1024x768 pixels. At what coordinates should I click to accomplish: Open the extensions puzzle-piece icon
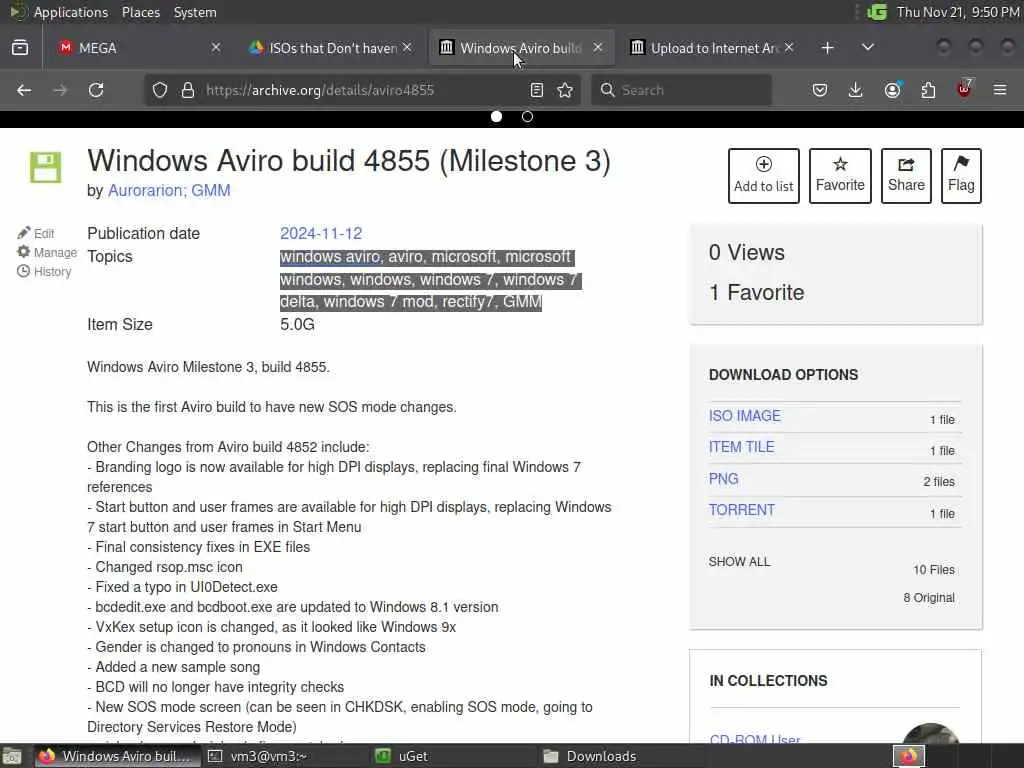pyautogui.click(x=928, y=90)
